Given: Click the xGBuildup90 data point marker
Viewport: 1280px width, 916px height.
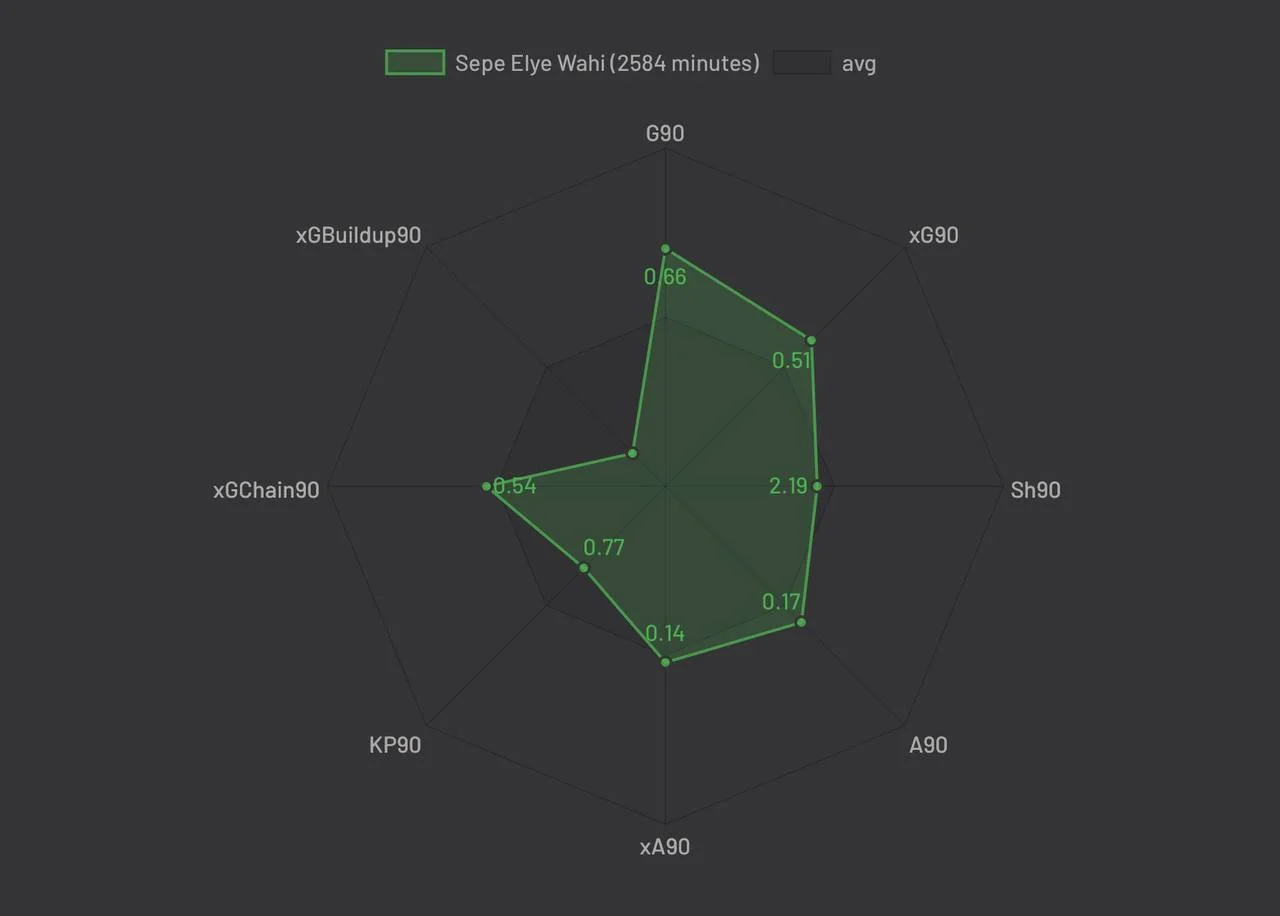Looking at the screenshot, I should click(x=632, y=453).
